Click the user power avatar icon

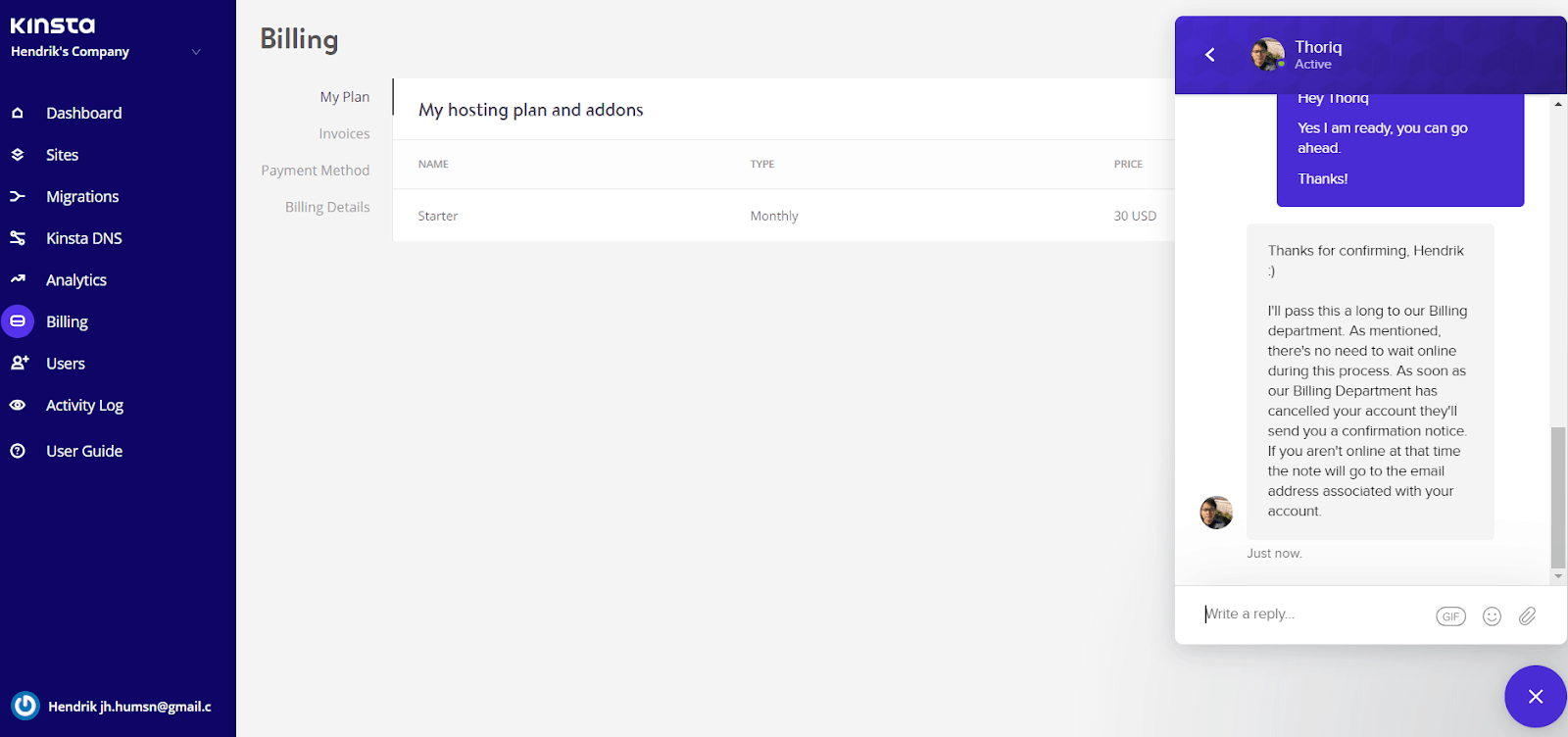(24, 706)
